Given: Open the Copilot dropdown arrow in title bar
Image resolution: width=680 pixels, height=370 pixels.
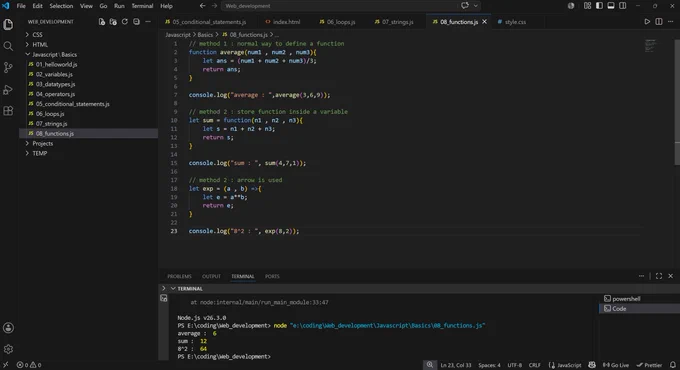Looking at the screenshot, I should (x=476, y=6).
